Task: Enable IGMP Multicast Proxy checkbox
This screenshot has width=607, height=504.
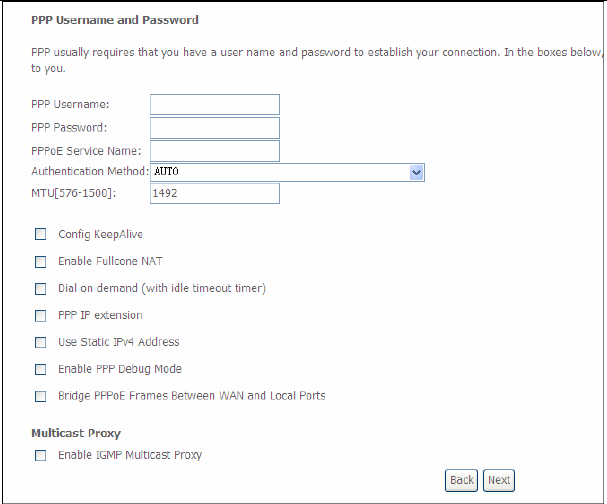Action: click(40, 455)
